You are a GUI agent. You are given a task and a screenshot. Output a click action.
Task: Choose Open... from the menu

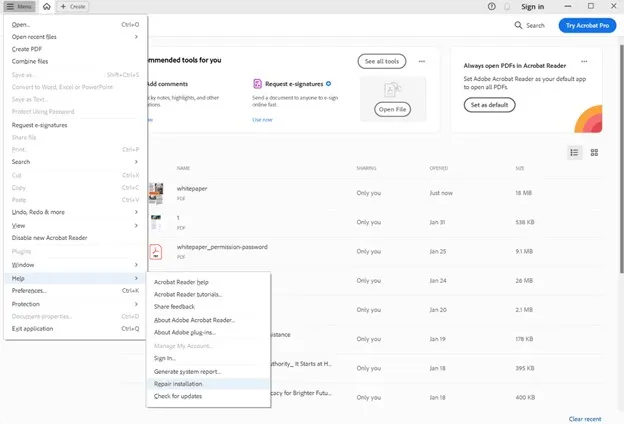[75, 24]
